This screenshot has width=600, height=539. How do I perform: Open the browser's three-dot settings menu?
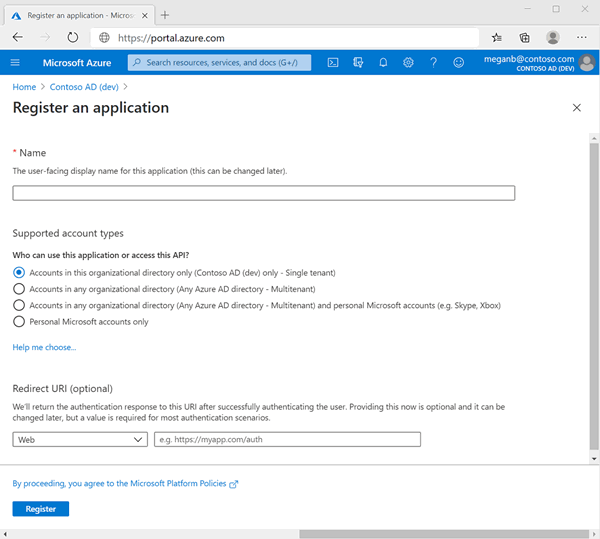click(581, 37)
